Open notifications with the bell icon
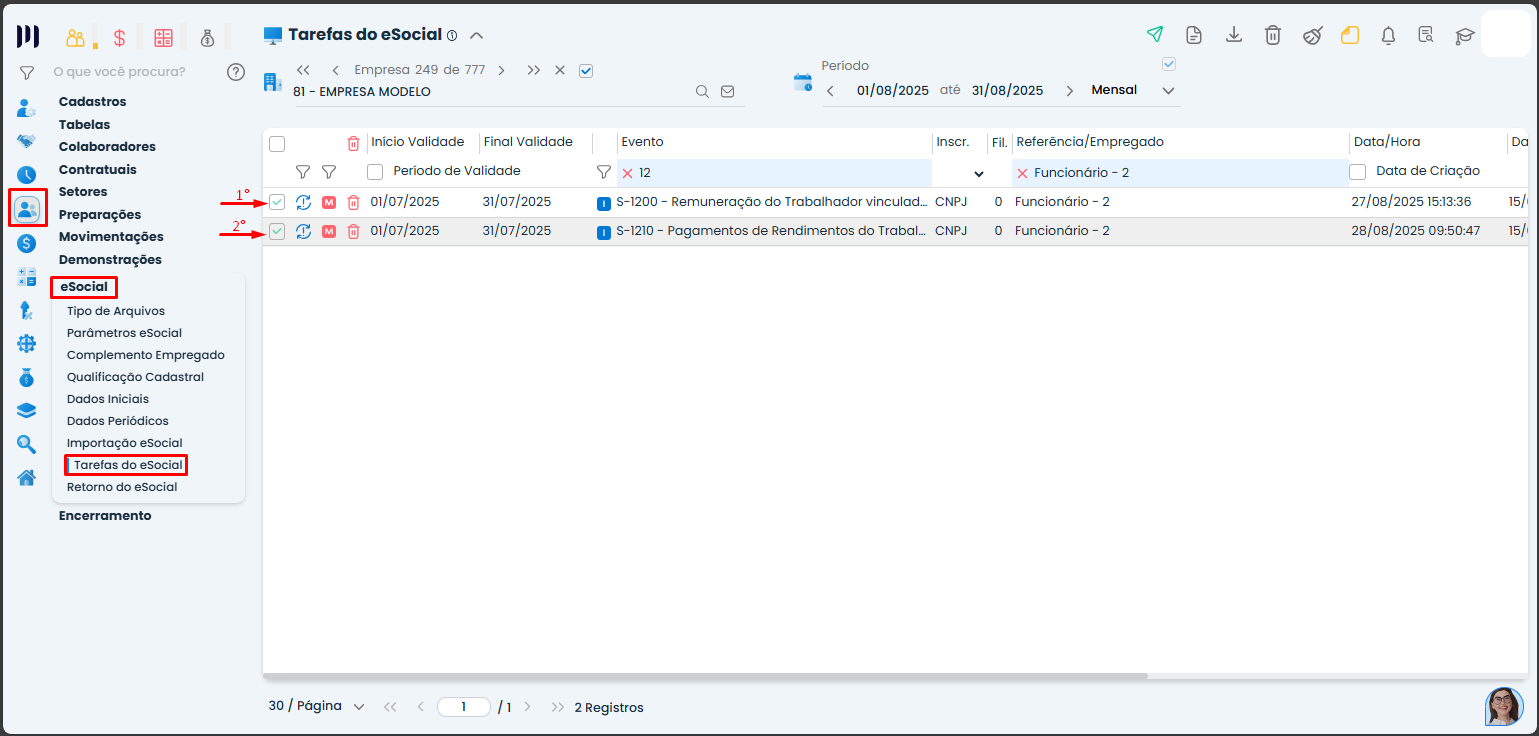Image resolution: width=1539 pixels, height=736 pixels. (1388, 35)
